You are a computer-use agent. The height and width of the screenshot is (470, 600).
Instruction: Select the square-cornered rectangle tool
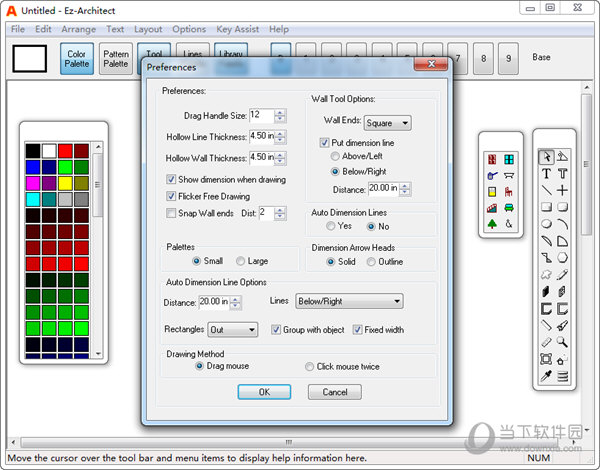(546, 207)
